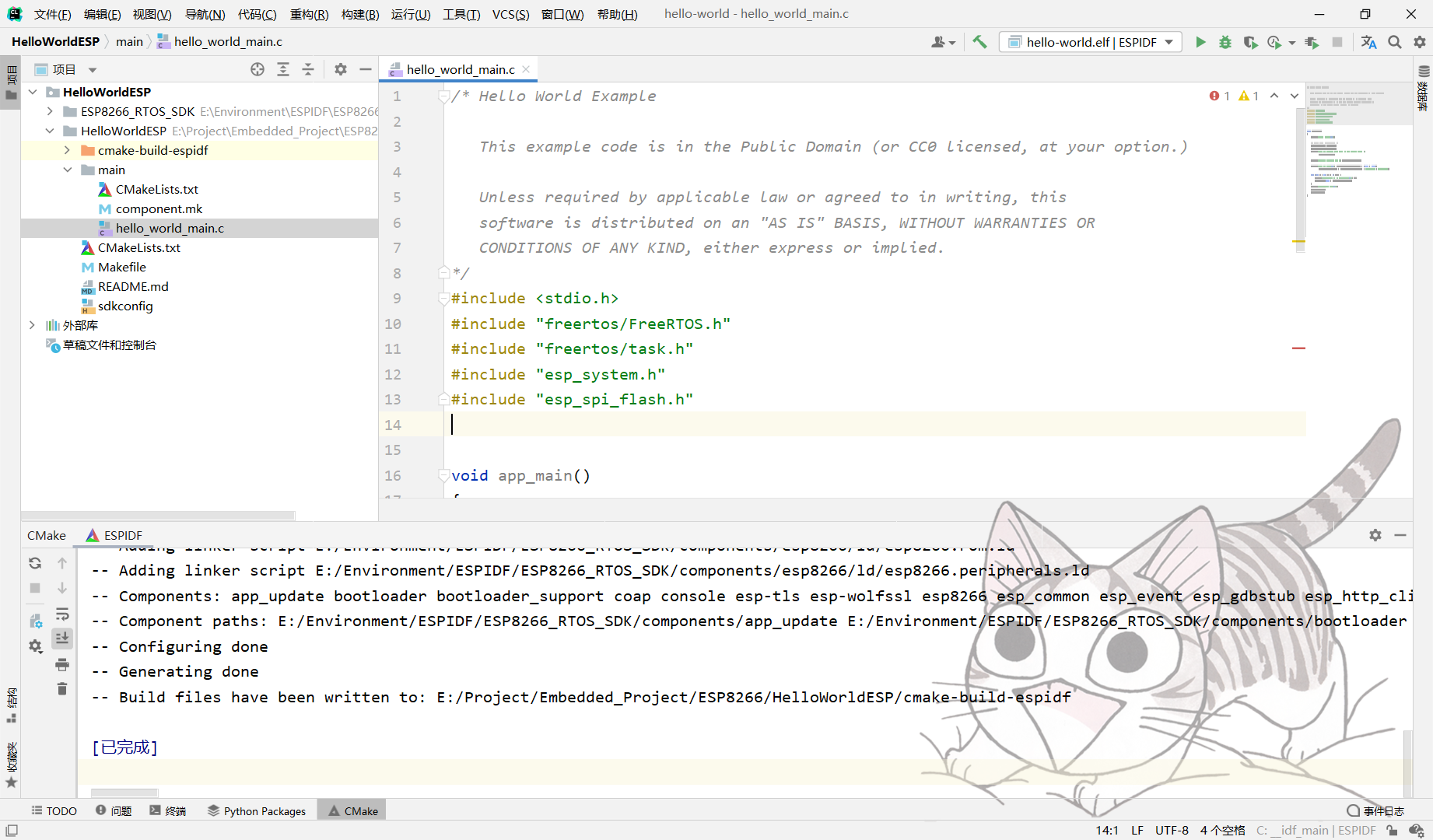Reload the CMake project via refresh icon

click(34, 562)
